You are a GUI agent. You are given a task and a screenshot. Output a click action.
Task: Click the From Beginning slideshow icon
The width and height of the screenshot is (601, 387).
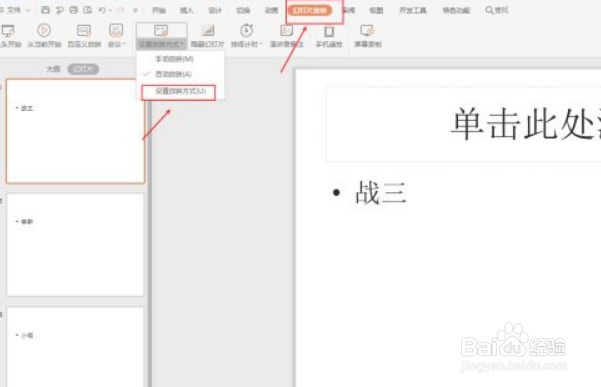coord(8,31)
